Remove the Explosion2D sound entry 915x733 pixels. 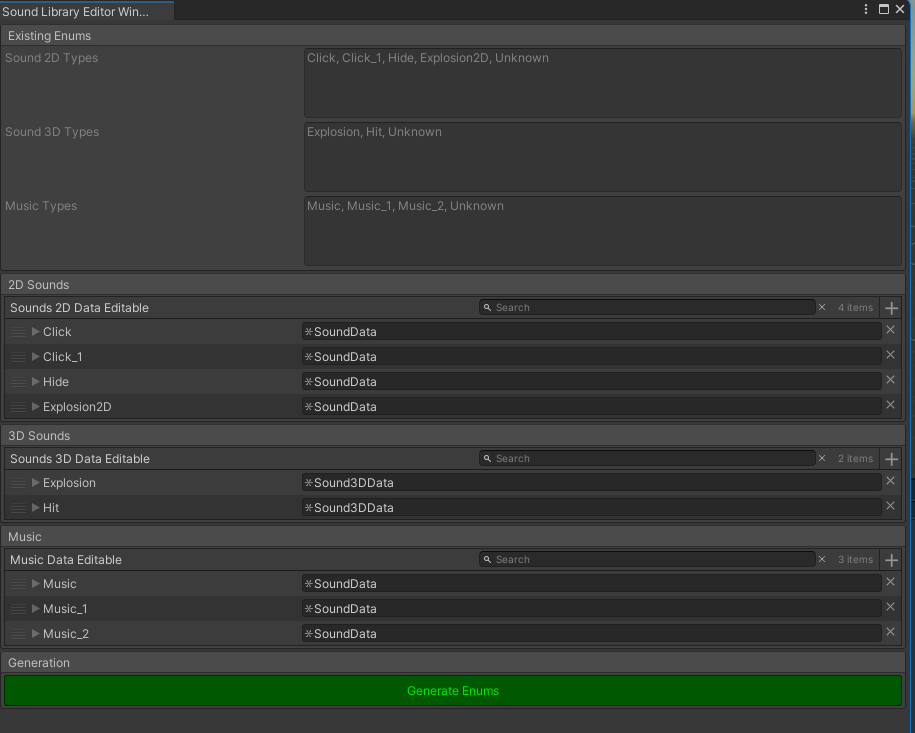890,406
